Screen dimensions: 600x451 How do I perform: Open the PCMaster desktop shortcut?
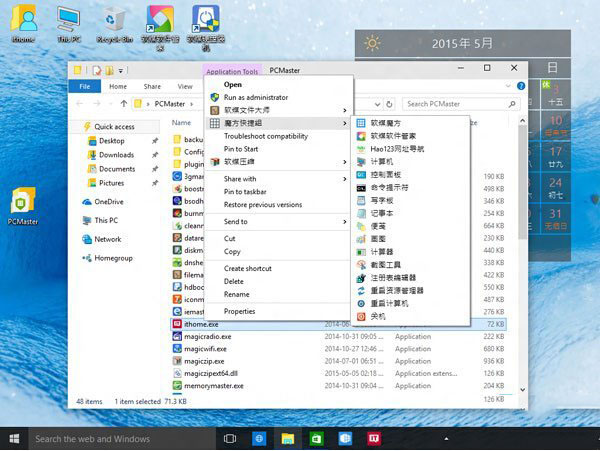pos(23,206)
